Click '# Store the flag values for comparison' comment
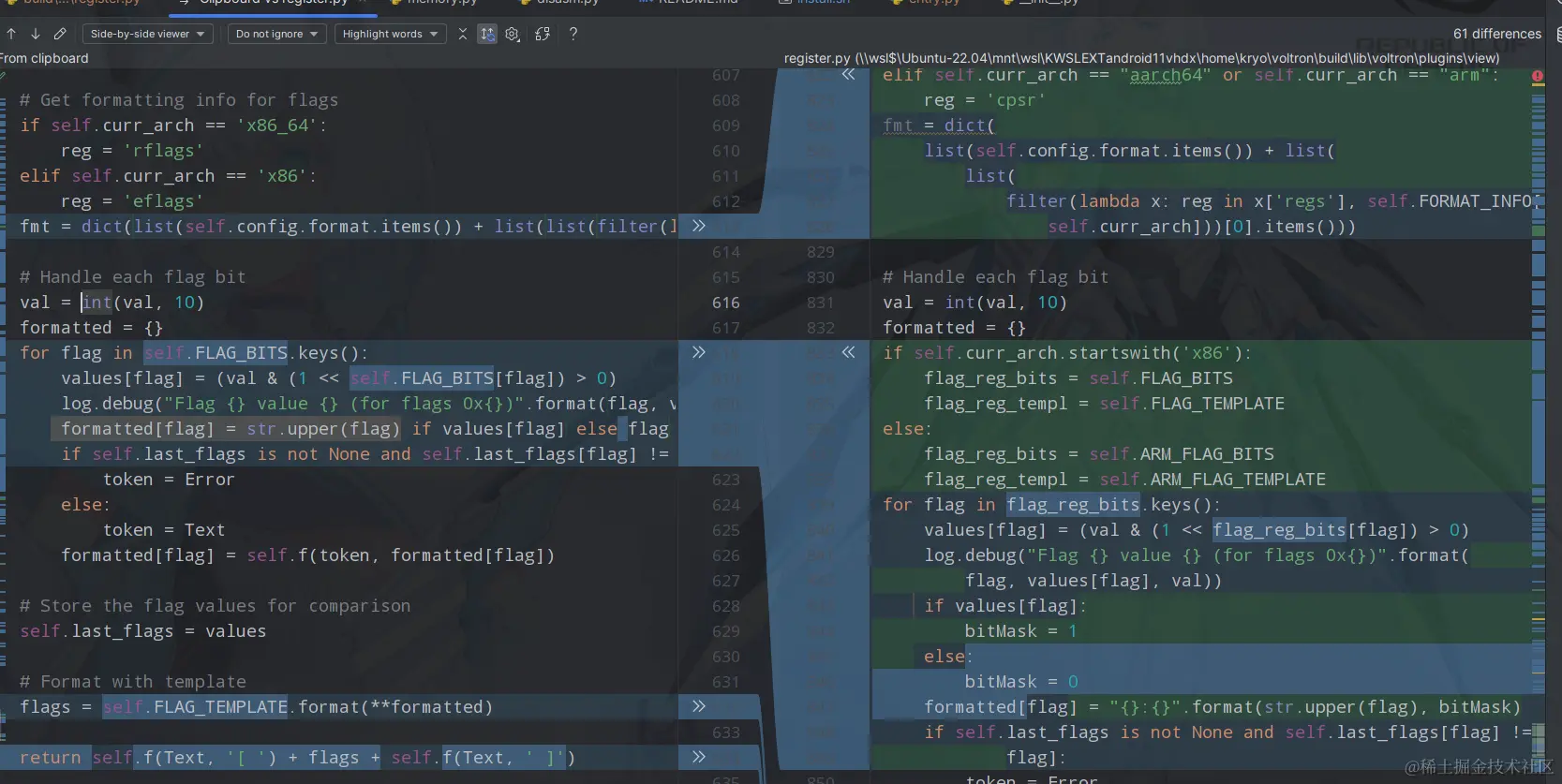This screenshot has height=784, width=1562. (216, 606)
